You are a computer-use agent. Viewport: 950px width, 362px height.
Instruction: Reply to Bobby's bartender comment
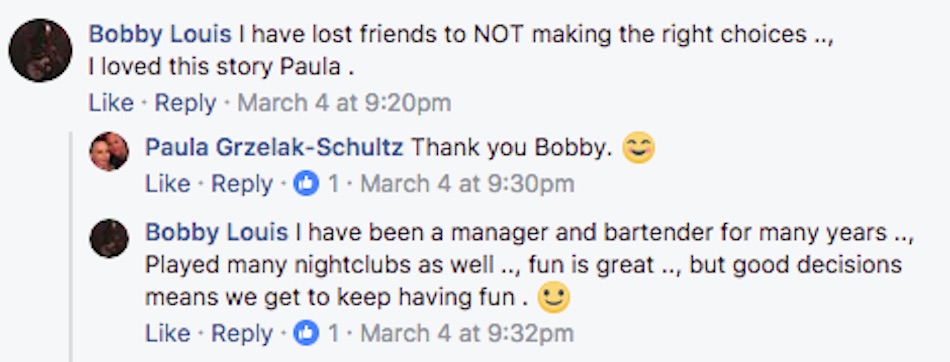point(242,333)
